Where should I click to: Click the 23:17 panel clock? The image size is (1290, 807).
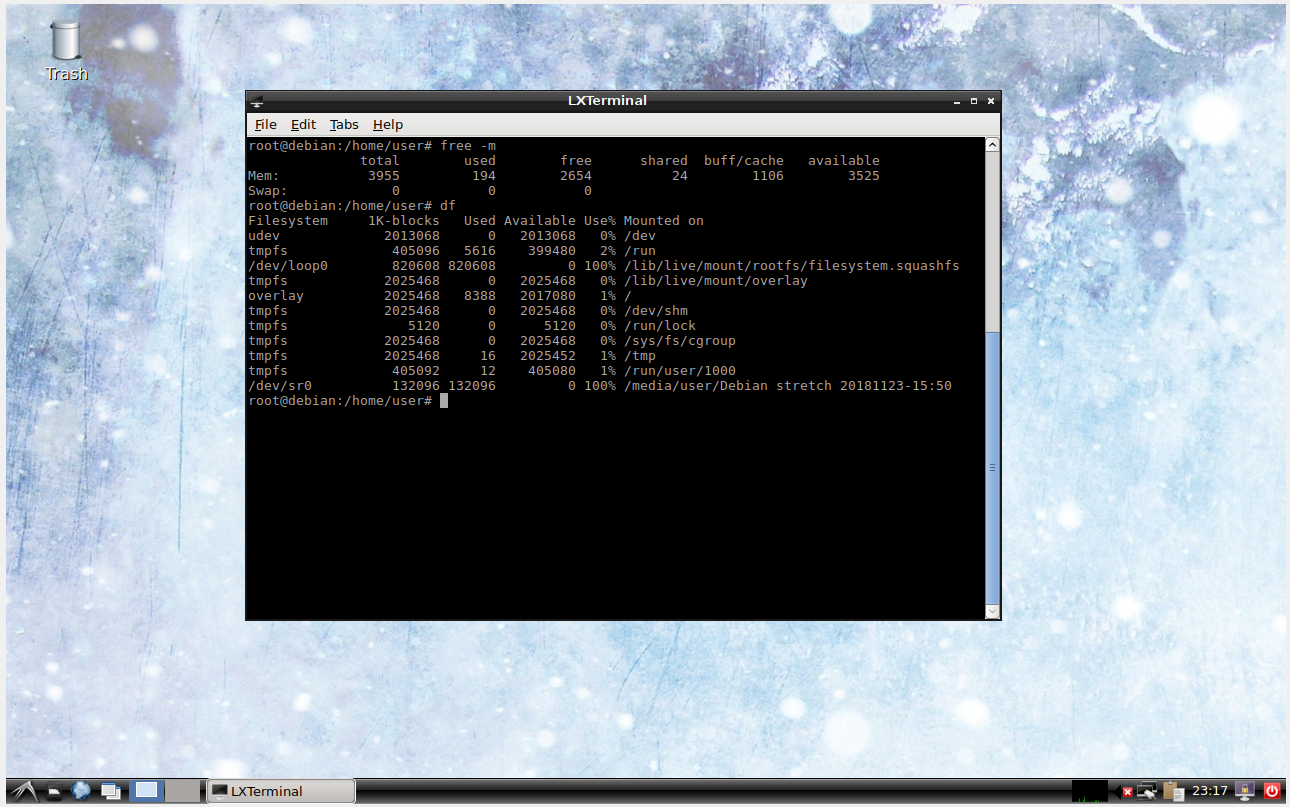click(x=1210, y=791)
